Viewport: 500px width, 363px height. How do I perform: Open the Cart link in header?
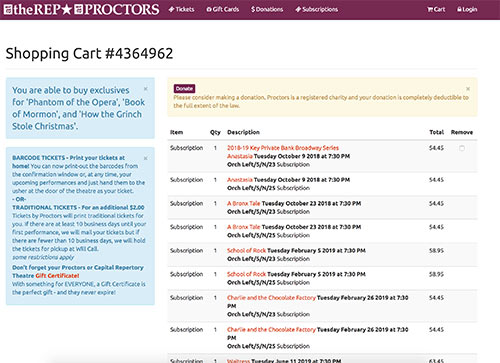pos(436,9)
